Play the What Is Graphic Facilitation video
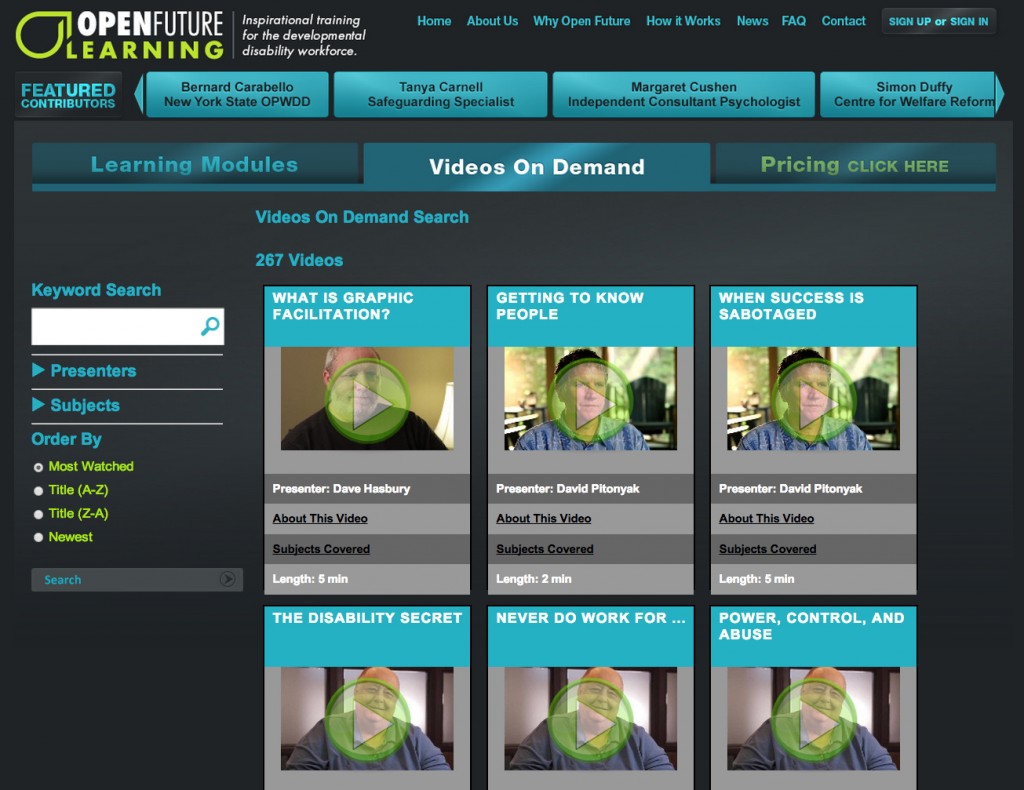The image size is (1024, 790). pyautogui.click(x=367, y=400)
